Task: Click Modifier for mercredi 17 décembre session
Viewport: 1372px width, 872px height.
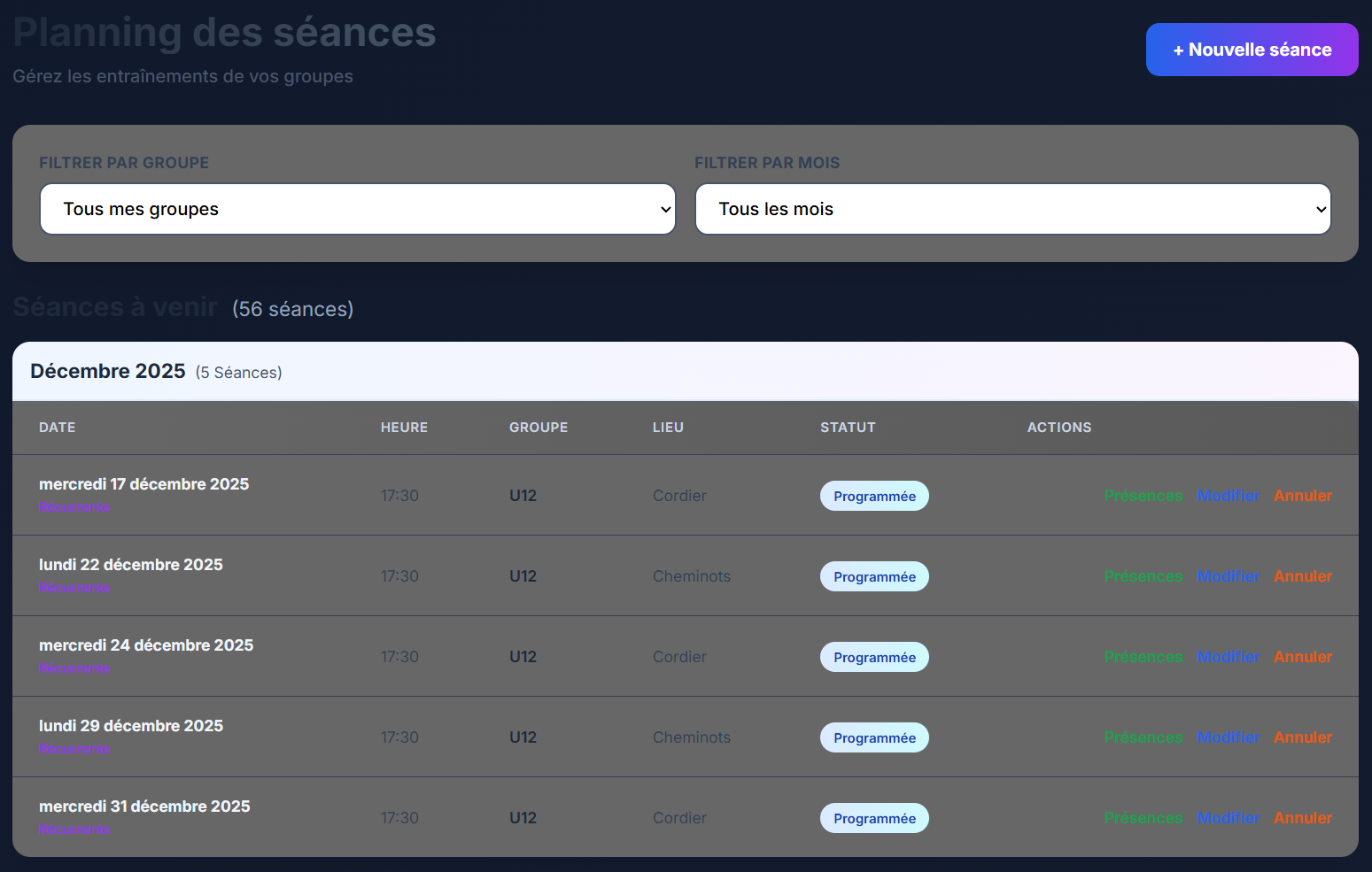Action: click(x=1228, y=496)
